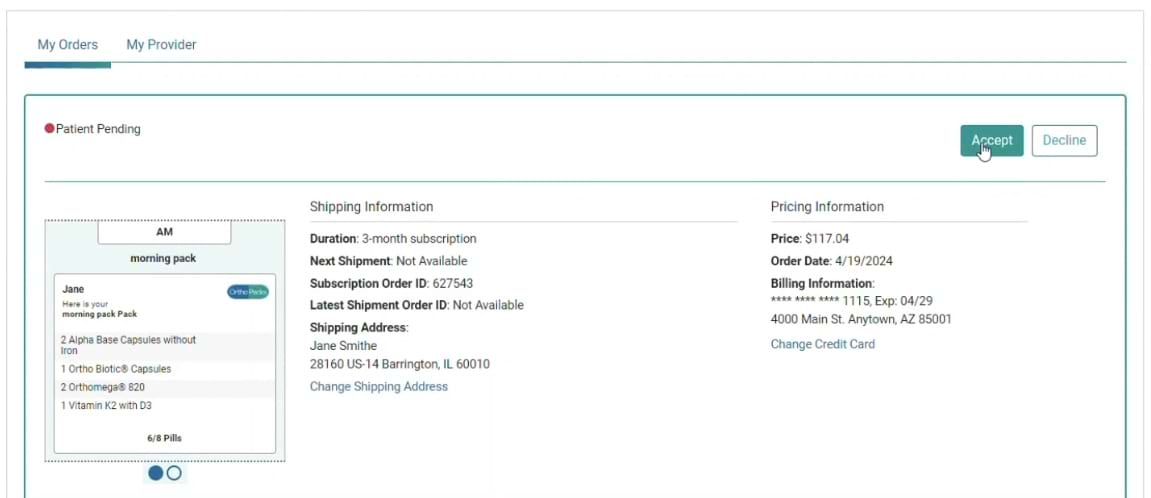This screenshot has width=1151, height=498.
Task: Switch to the My Orders tab
Action: click(x=67, y=45)
